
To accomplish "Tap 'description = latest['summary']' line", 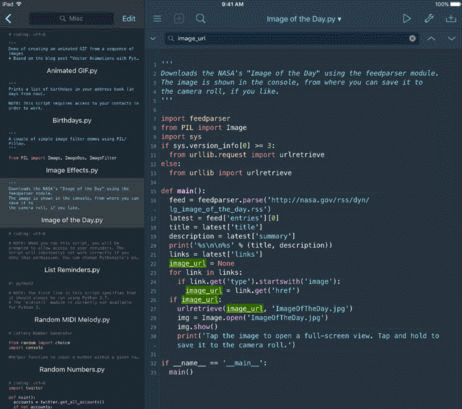I will coord(232,236).
